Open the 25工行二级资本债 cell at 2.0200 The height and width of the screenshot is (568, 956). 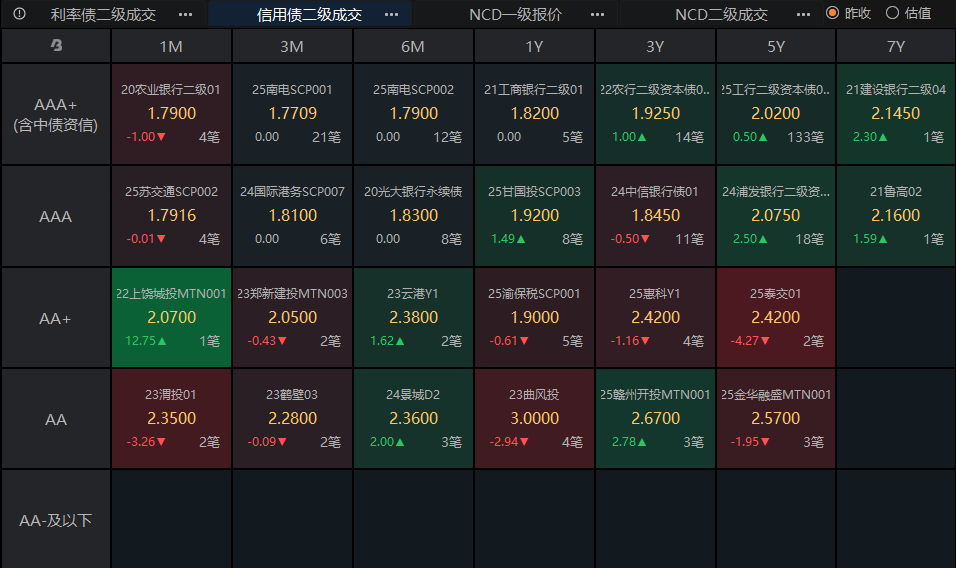(776, 114)
